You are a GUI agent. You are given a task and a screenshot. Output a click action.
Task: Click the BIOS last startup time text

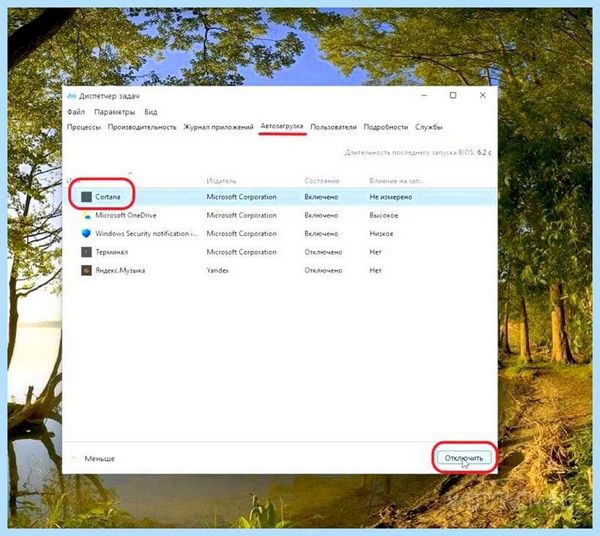pos(418,152)
